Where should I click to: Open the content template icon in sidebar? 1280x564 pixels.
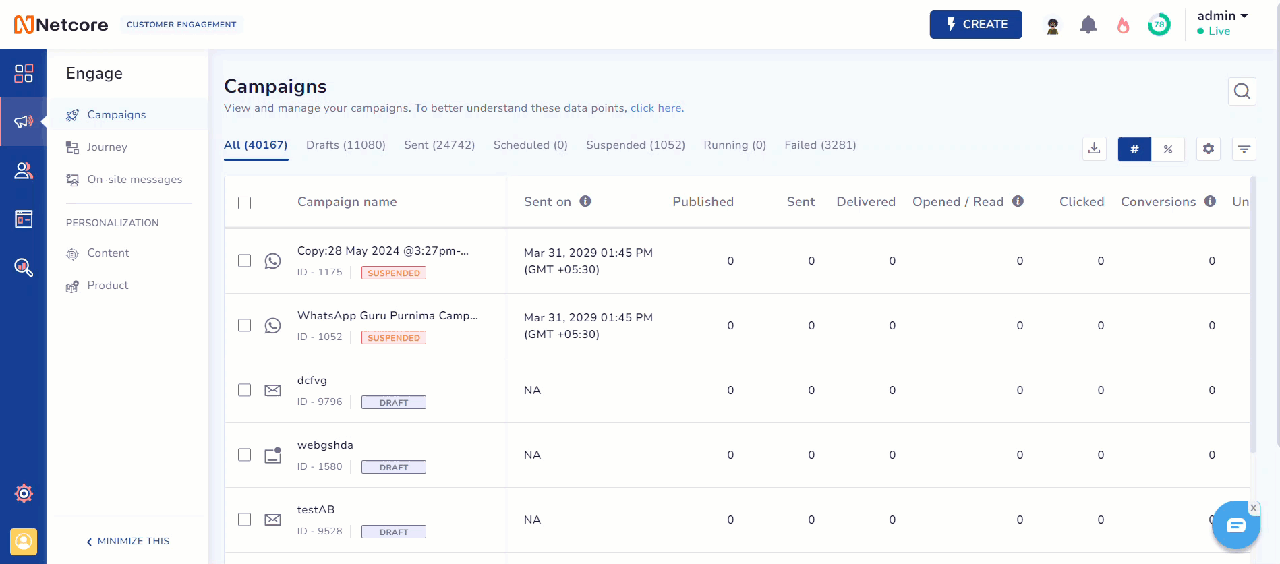pyautogui.click(x=23, y=219)
